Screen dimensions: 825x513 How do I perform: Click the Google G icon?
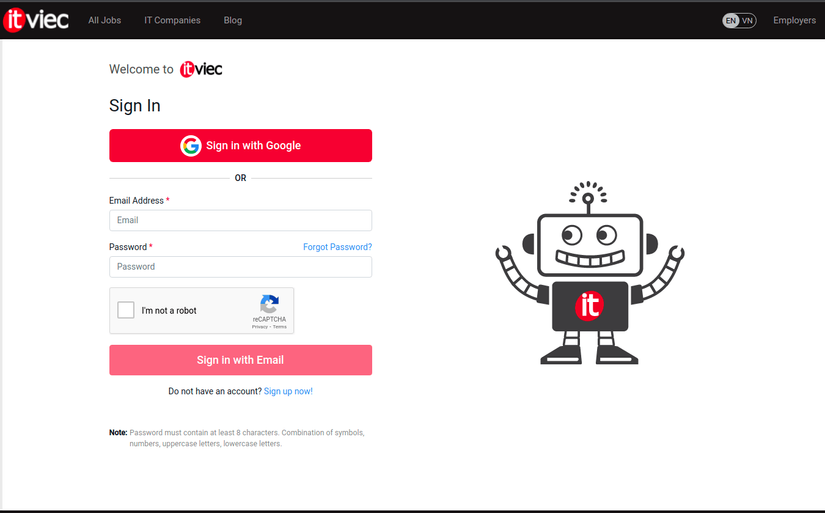pyautogui.click(x=190, y=146)
